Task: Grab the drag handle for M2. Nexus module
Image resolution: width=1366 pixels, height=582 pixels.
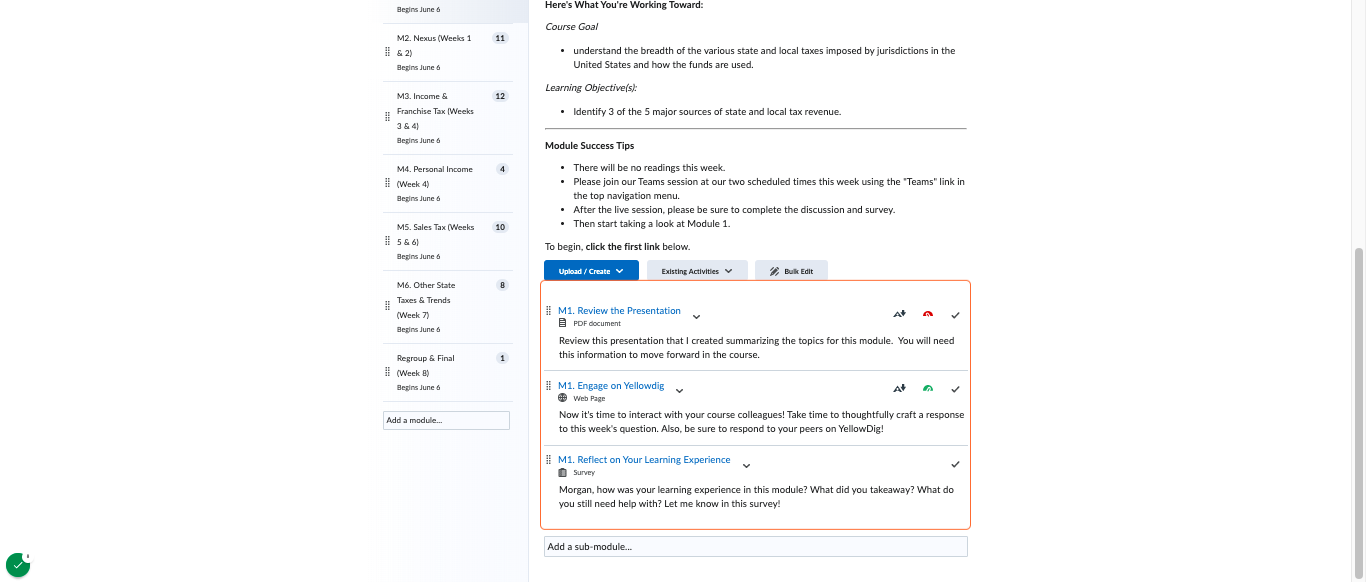Action: (x=387, y=52)
